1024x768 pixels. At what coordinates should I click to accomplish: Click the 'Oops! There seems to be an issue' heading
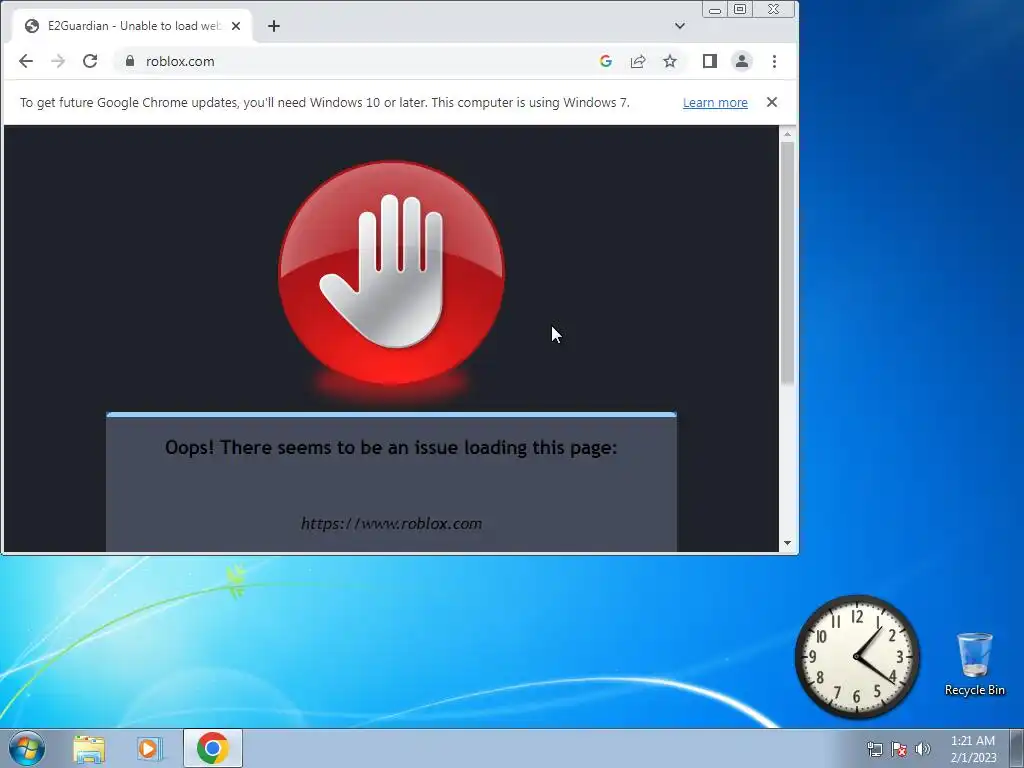(x=391, y=447)
